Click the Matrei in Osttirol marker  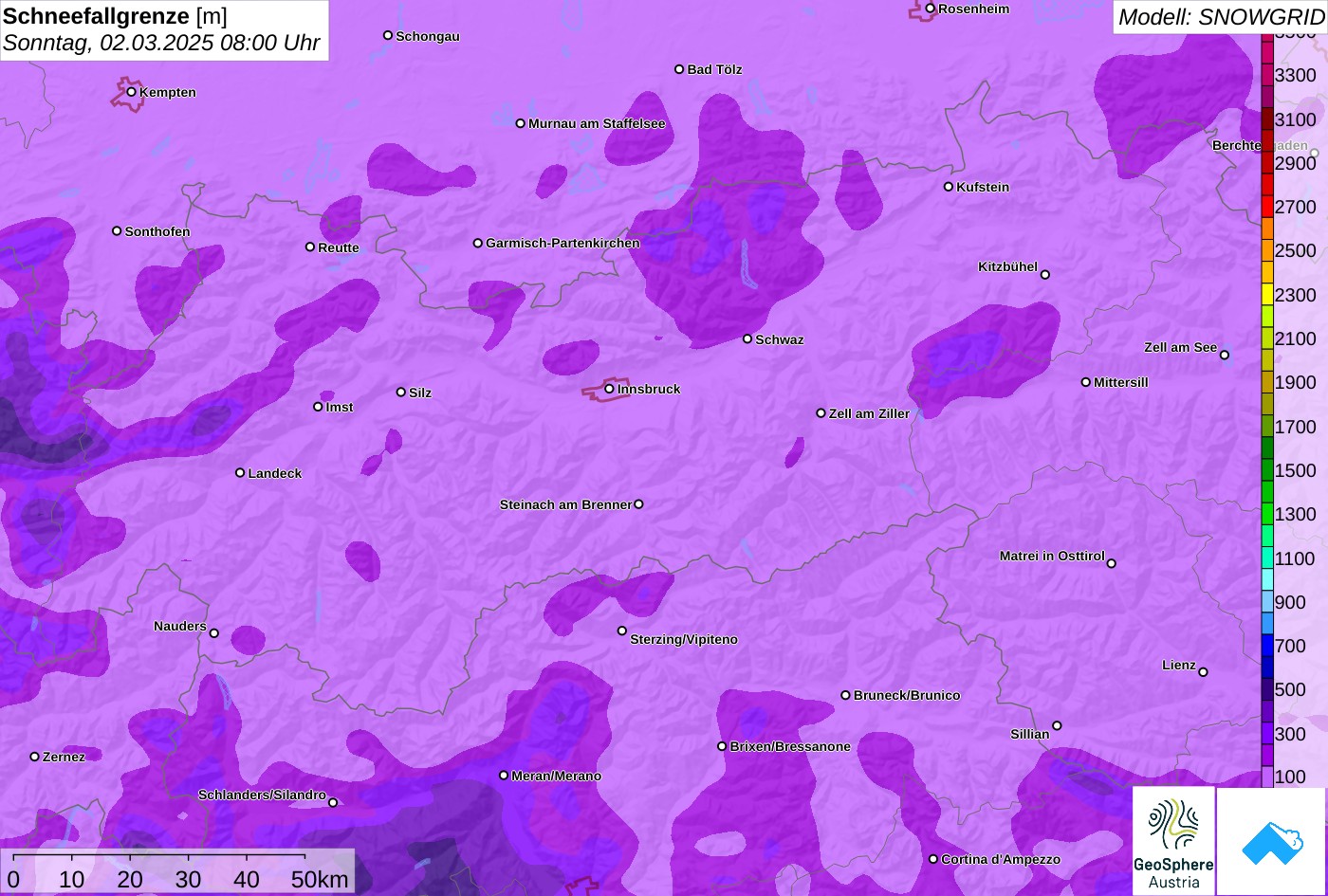coord(1112,563)
